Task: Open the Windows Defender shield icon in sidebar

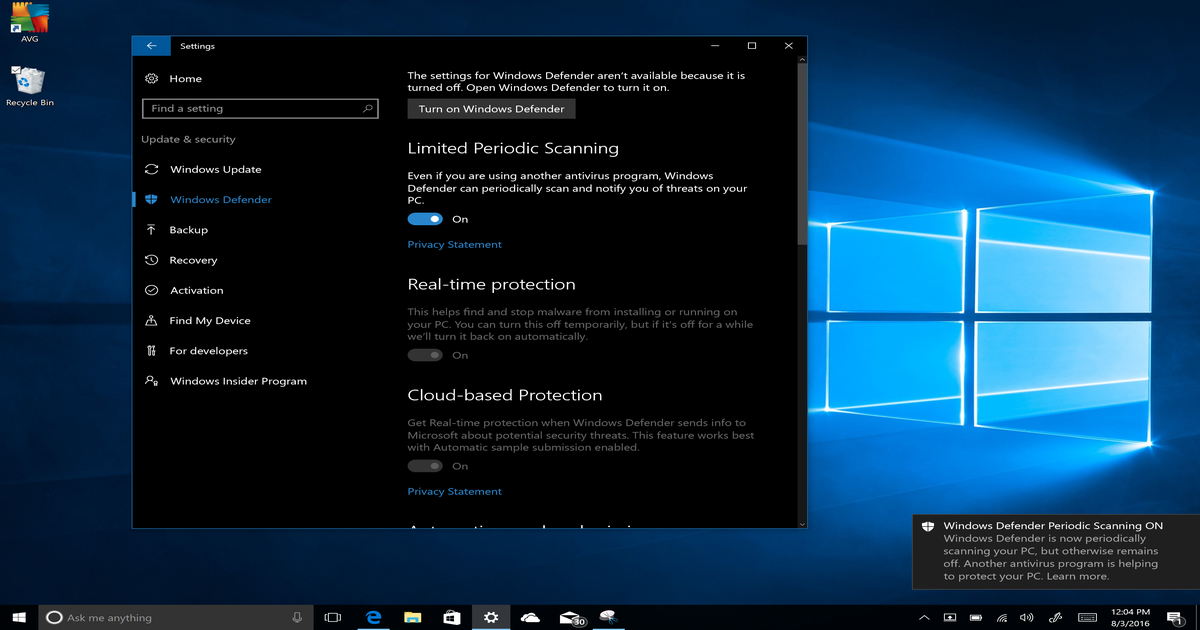Action: pyautogui.click(x=151, y=199)
